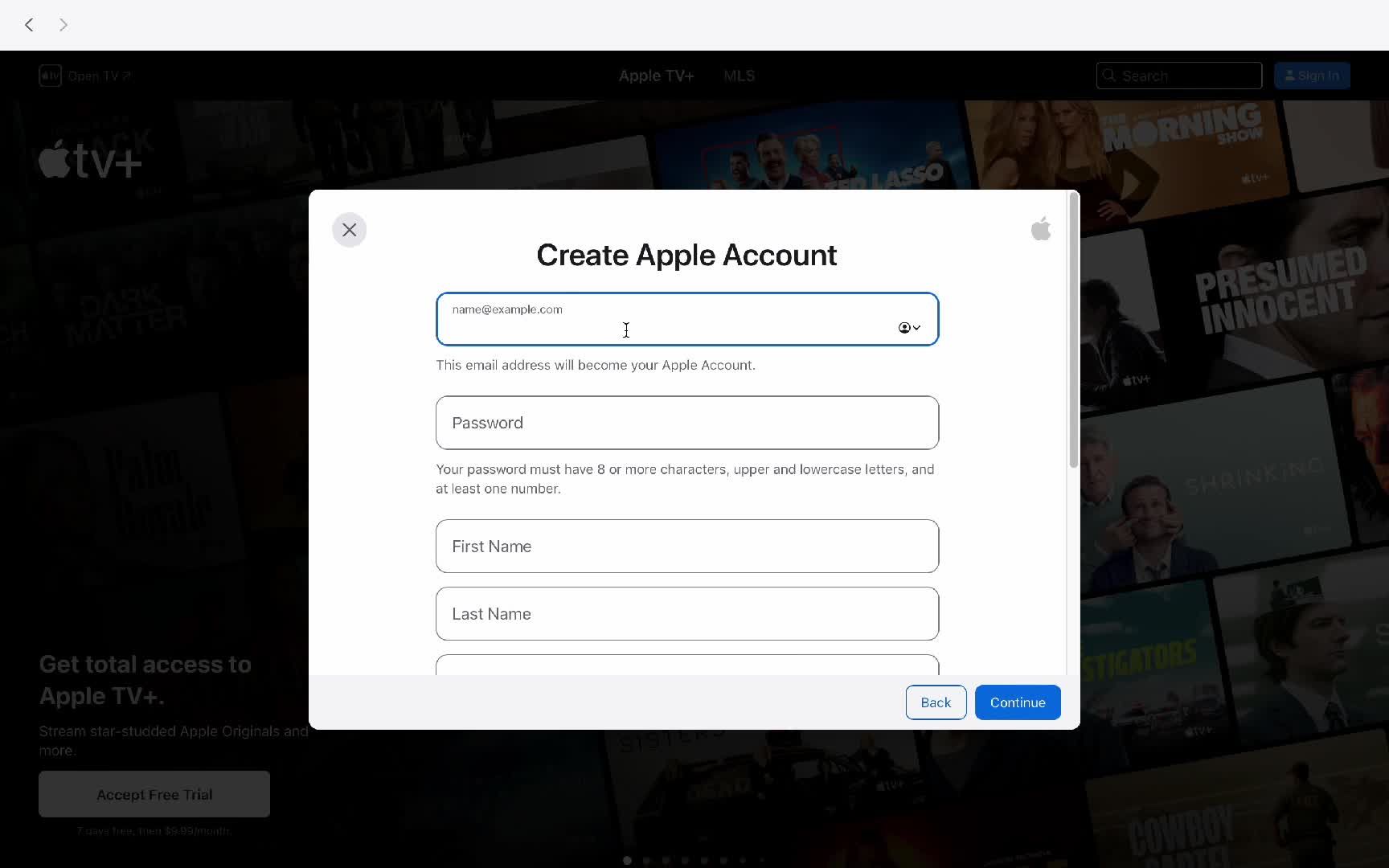
Task: Open TV app link in header
Action: coord(85,76)
